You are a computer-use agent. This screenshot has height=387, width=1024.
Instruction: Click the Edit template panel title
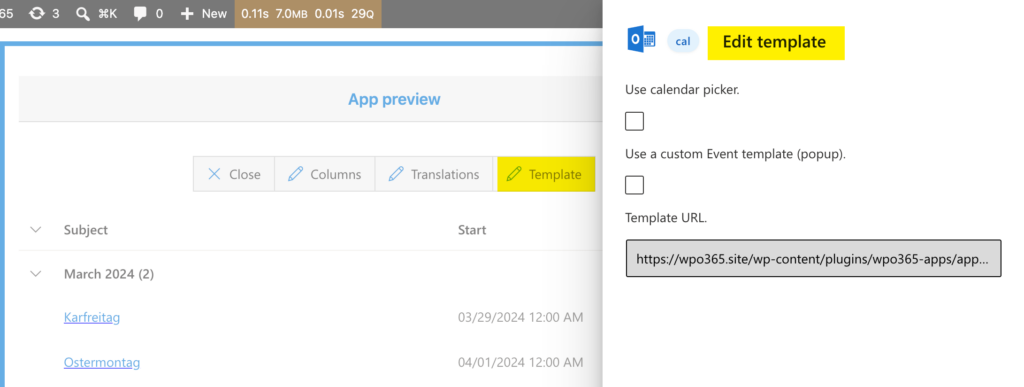775,42
